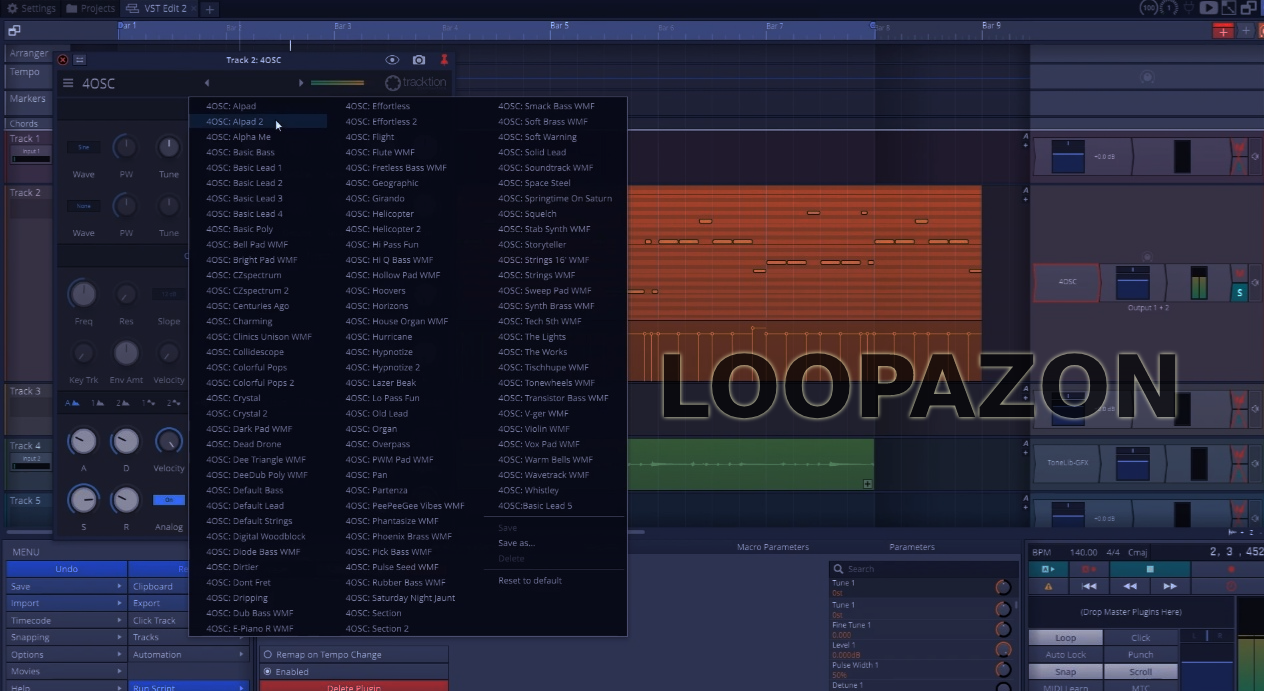The image size is (1264, 691).
Task: Close the 4OSC plugin window with red X
Action: [x=62, y=60]
